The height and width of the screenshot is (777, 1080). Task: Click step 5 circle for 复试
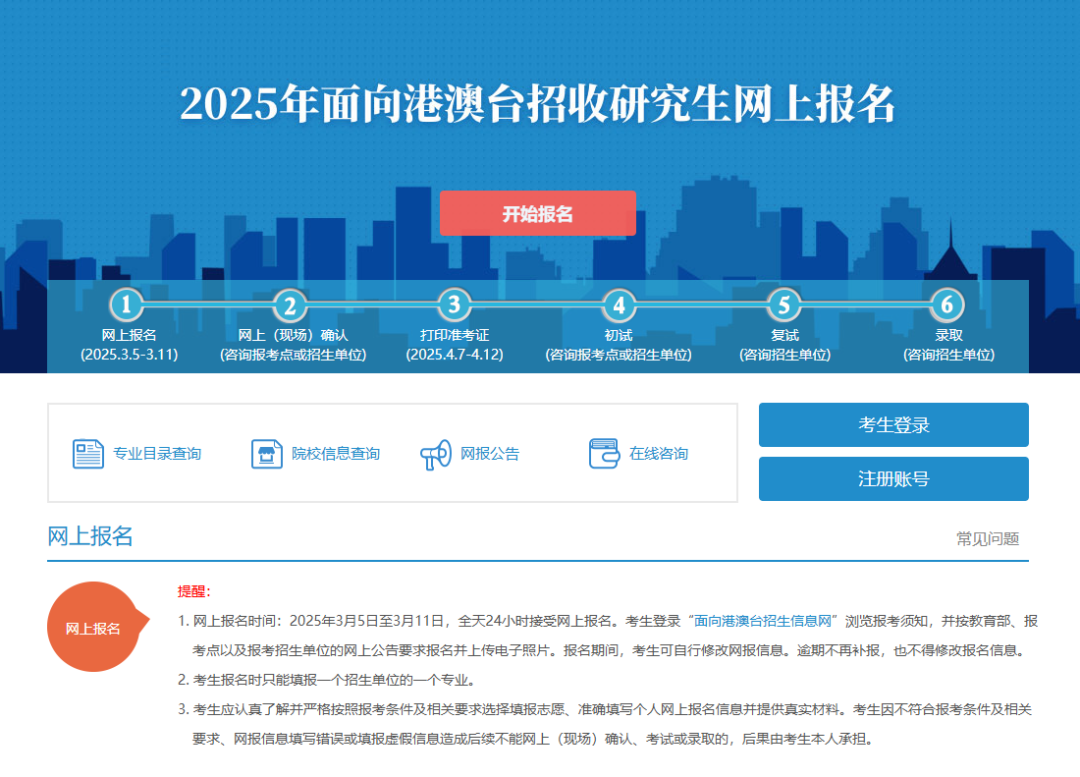click(x=783, y=305)
